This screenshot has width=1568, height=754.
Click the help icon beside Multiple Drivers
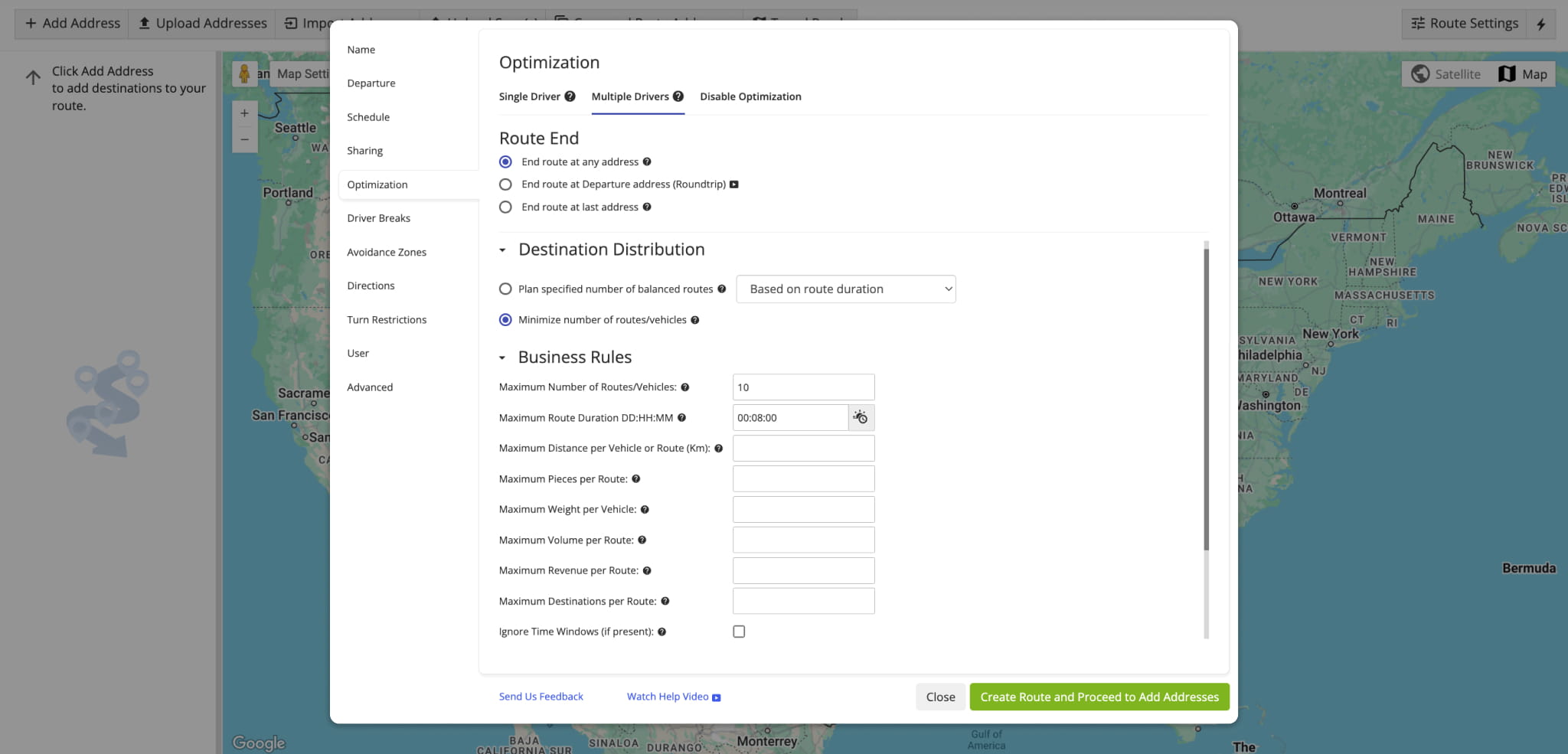pyautogui.click(x=678, y=96)
